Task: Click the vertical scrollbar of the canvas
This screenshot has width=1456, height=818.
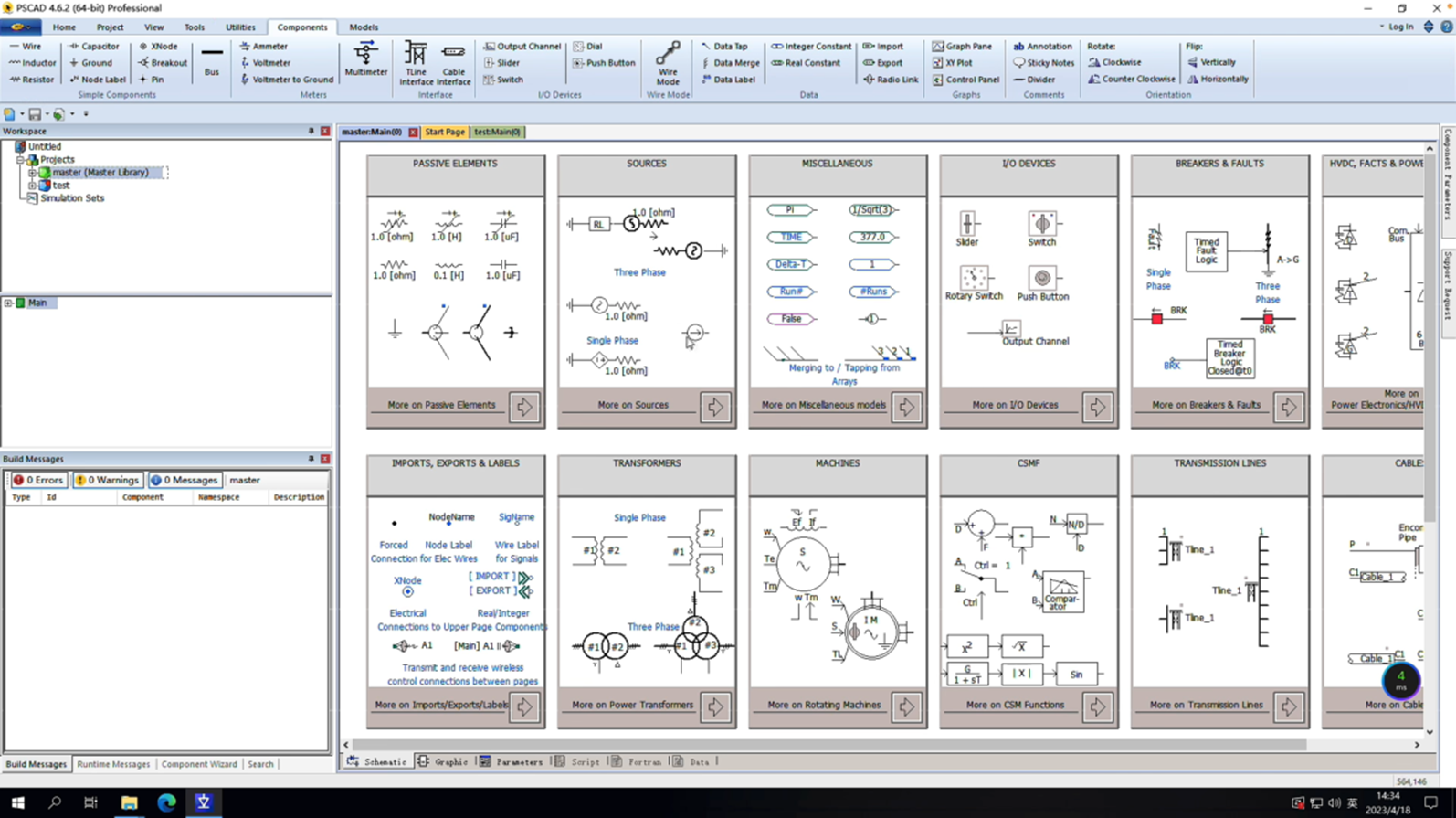Action: point(1430,338)
